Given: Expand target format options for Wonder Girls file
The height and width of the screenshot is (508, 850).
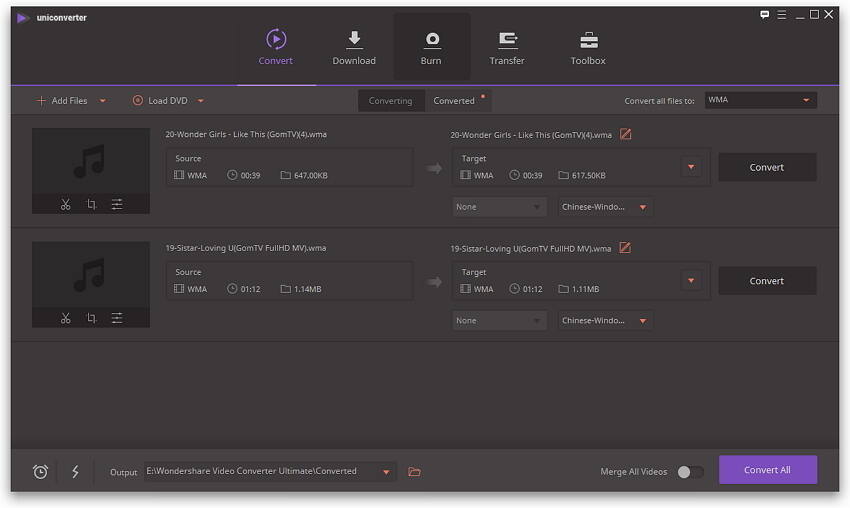Looking at the screenshot, I should coord(691,167).
